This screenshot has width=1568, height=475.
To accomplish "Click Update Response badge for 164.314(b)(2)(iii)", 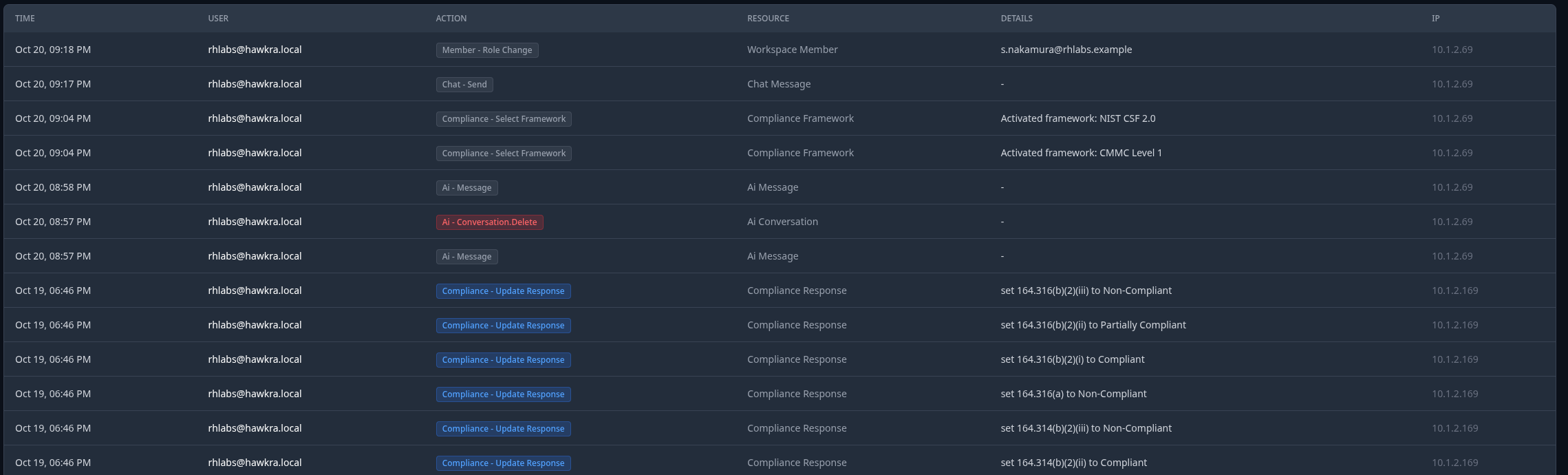I will click(x=503, y=429).
